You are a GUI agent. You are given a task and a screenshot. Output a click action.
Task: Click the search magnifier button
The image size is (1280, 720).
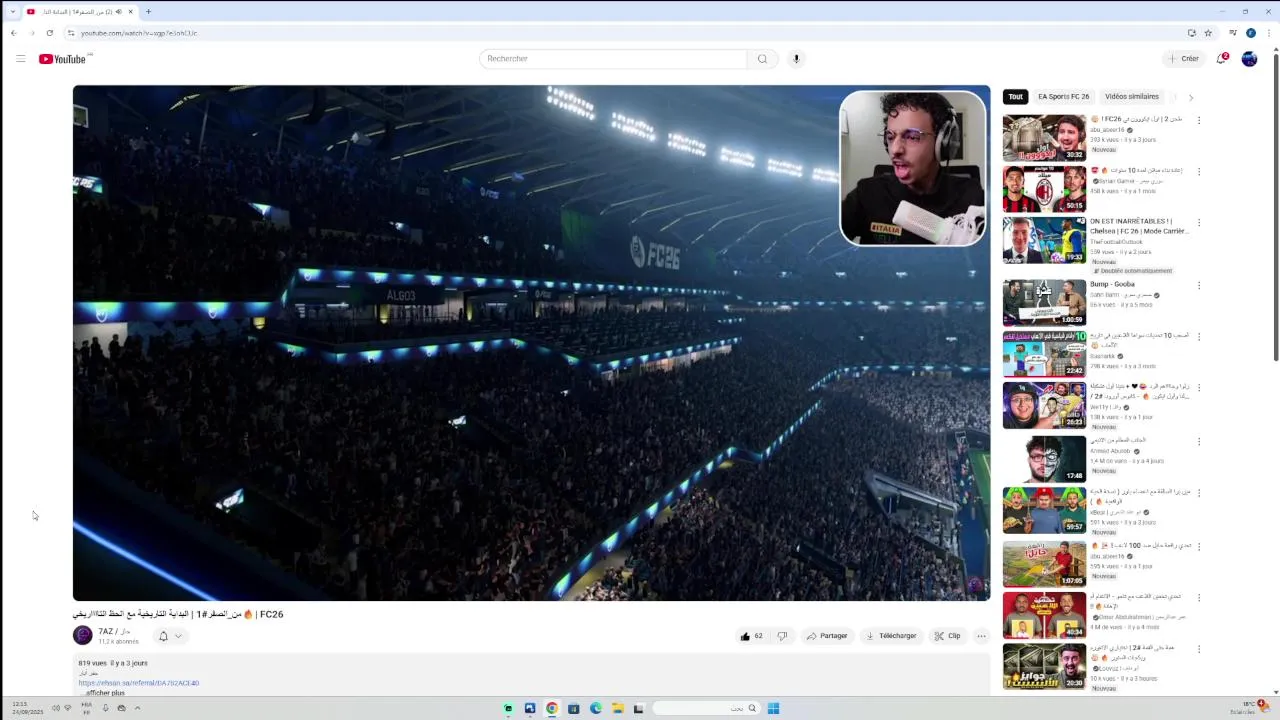click(762, 59)
